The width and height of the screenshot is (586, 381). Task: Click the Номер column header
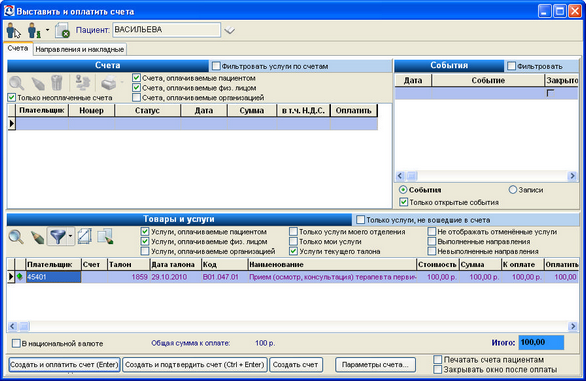point(92,110)
